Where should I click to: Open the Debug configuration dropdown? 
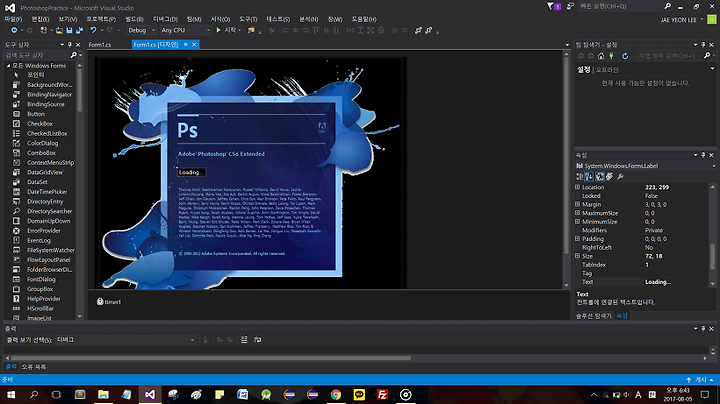click(x=141, y=30)
